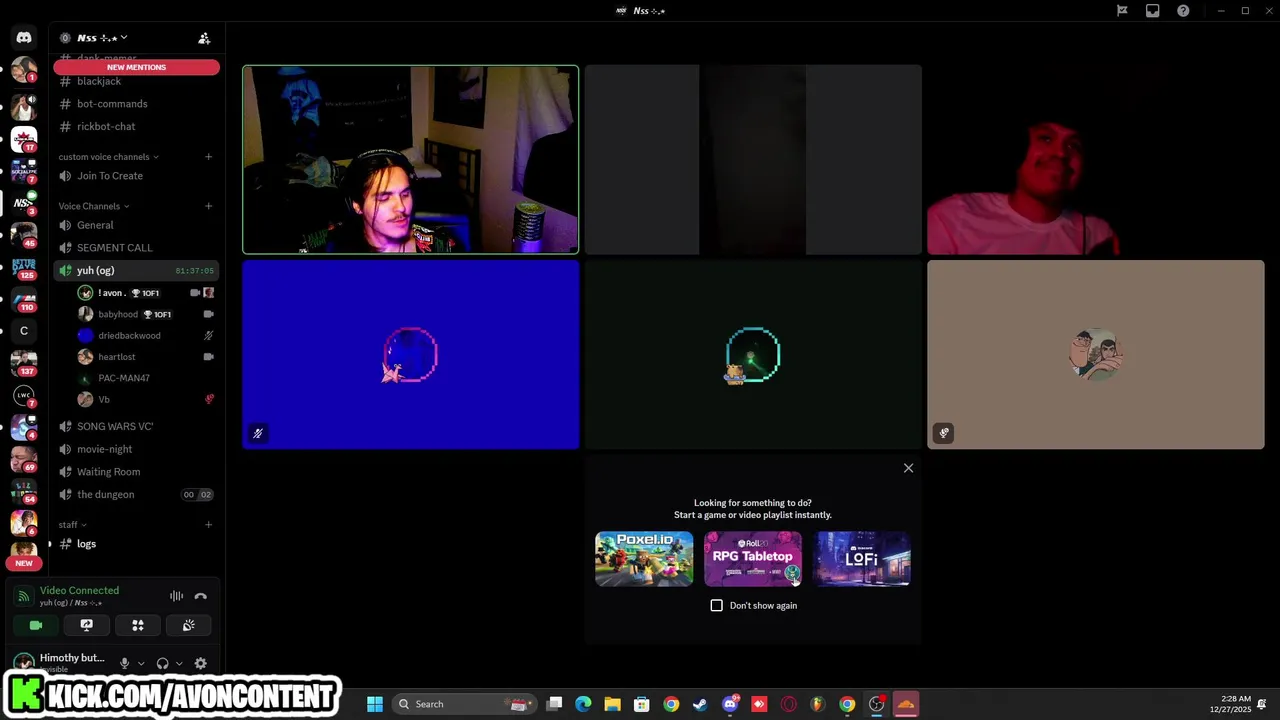Deafen with the headphones icon

[162, 663]
